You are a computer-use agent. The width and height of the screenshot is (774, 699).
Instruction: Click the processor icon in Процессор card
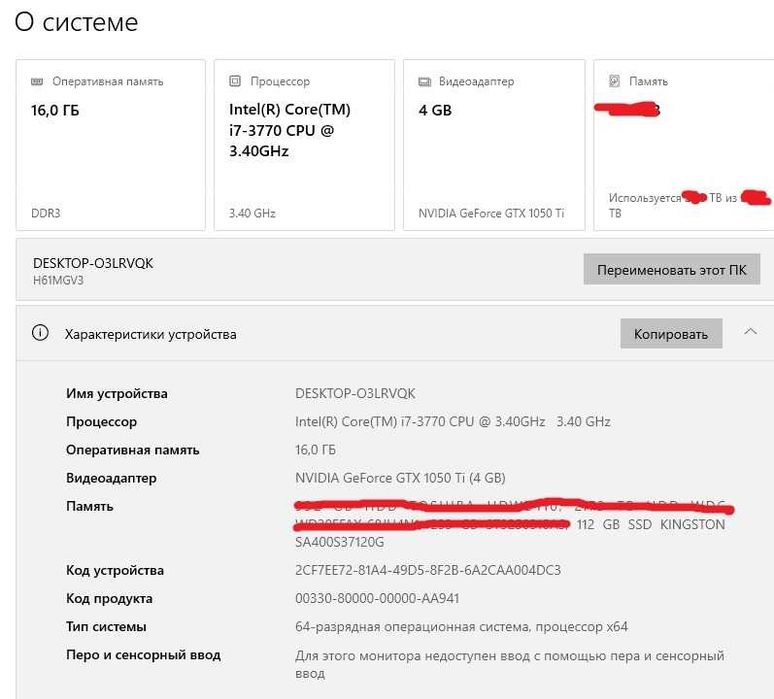pos(235,81)
